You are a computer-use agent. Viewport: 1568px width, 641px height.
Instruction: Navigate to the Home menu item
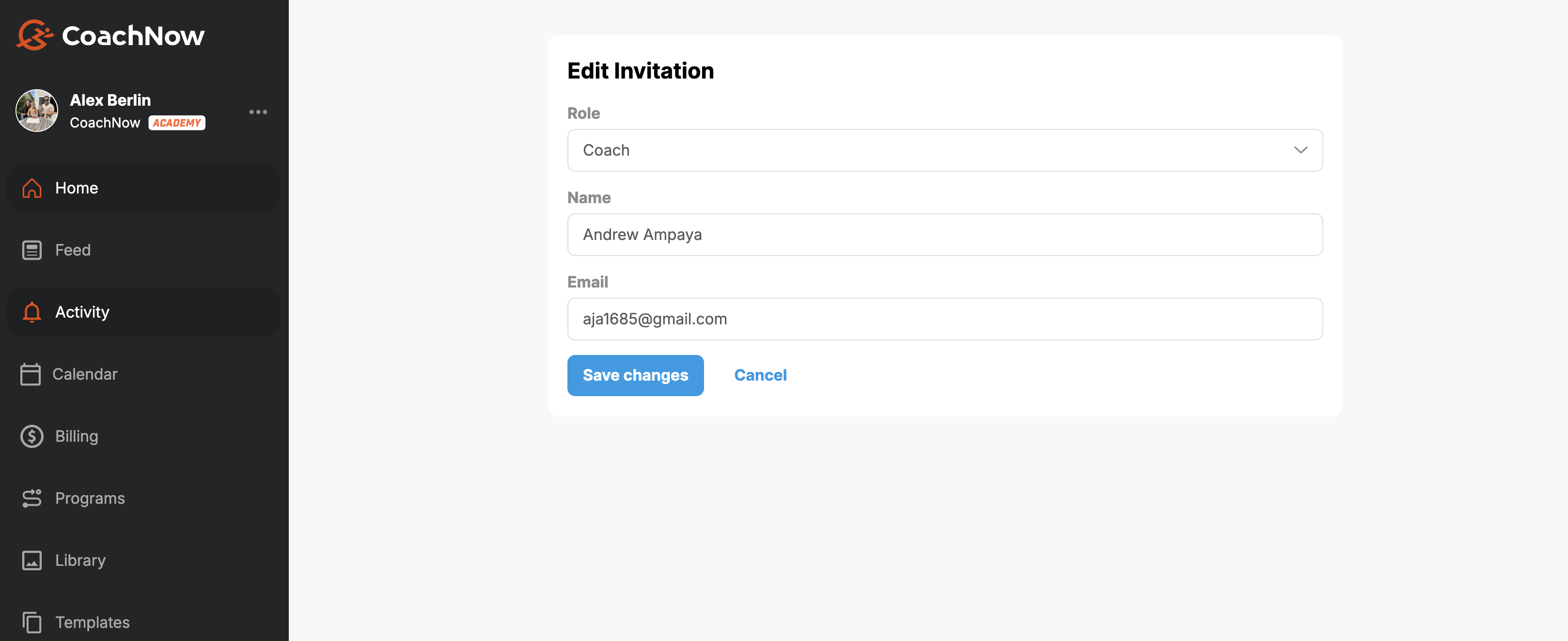click(x=76, y=188)
